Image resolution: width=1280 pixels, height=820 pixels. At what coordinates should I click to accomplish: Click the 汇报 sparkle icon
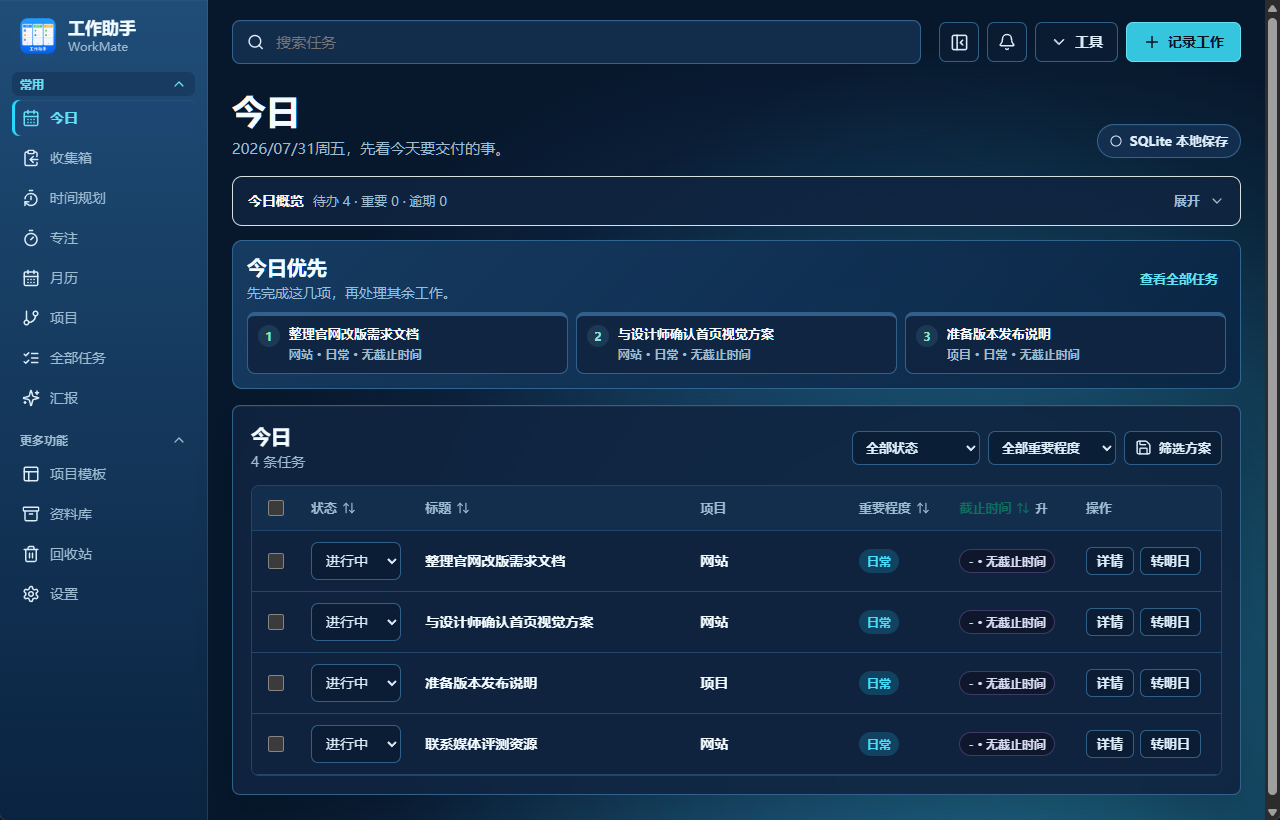pos(31,398)
